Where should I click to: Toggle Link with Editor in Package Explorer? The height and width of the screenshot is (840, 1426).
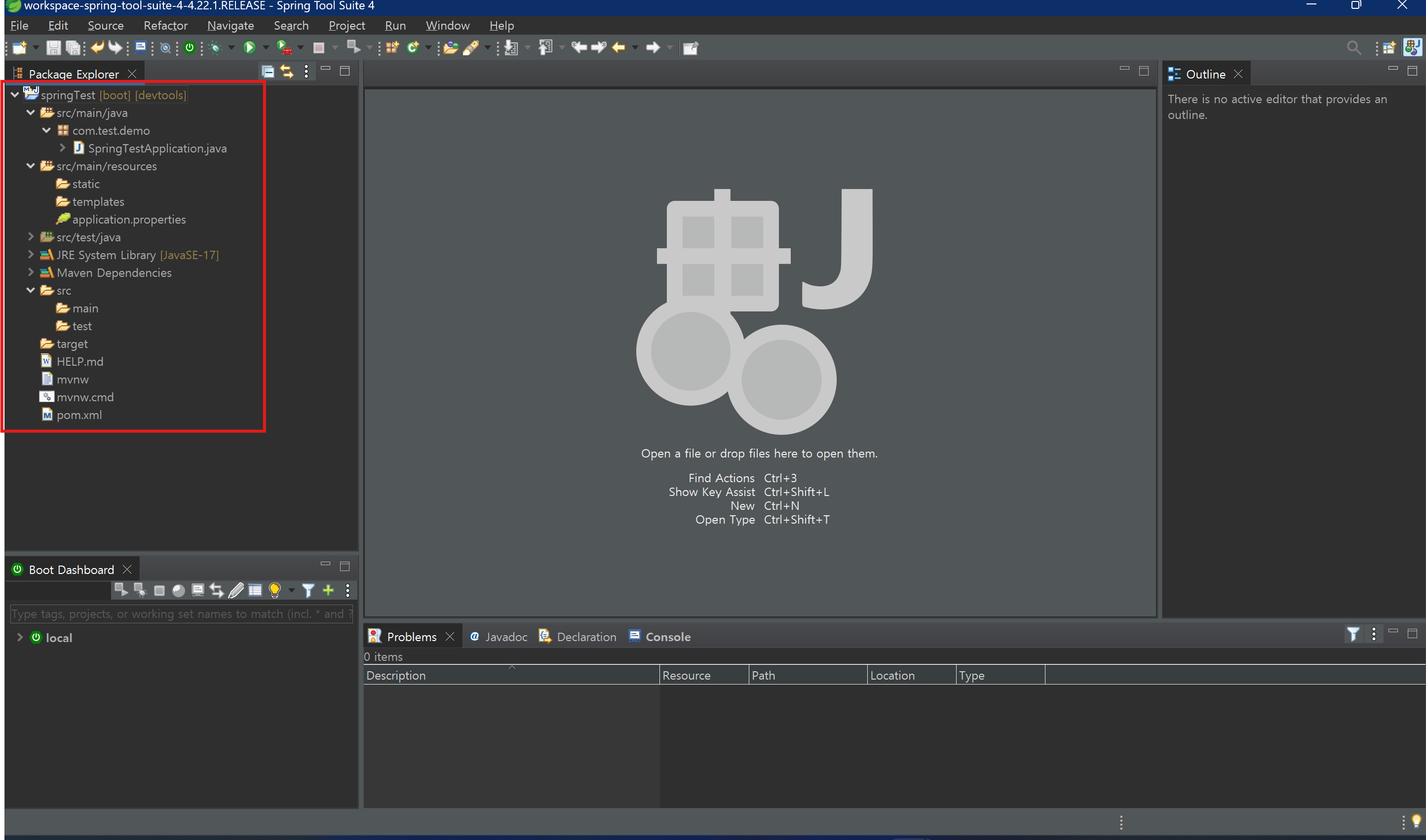(287, 72)
